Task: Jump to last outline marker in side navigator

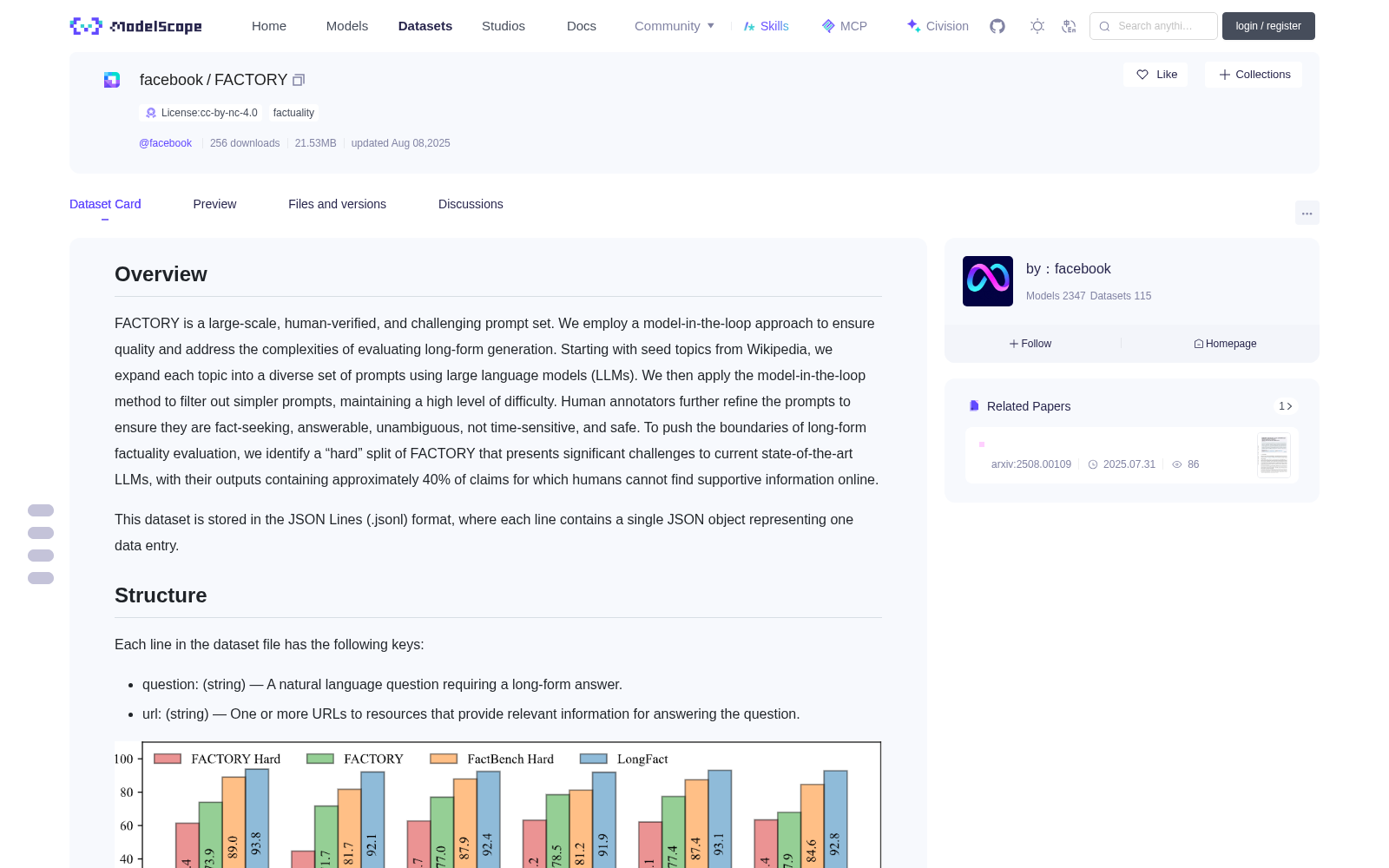Action: 41,578
